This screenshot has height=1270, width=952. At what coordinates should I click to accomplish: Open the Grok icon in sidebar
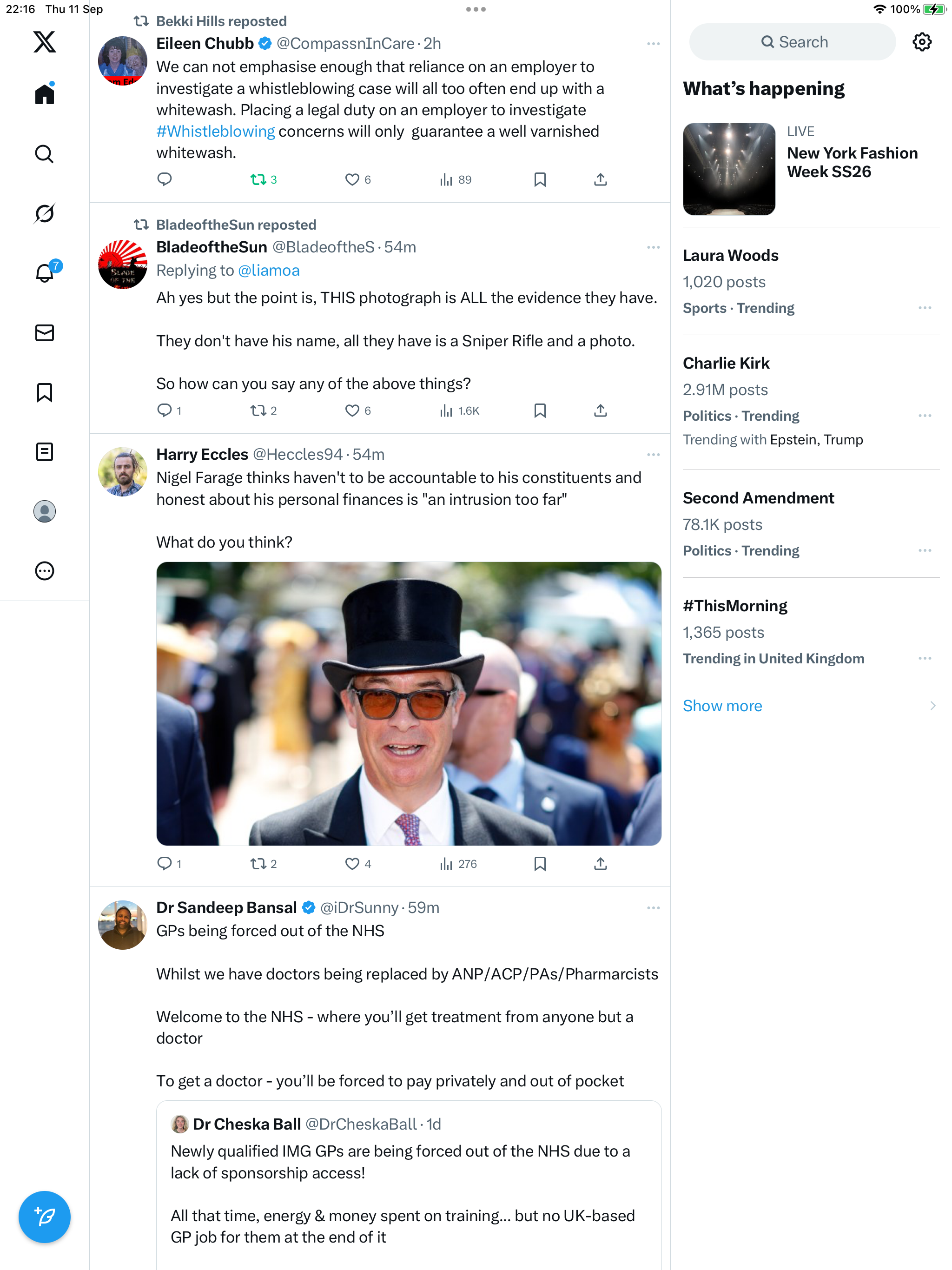[x=44, y=213]
